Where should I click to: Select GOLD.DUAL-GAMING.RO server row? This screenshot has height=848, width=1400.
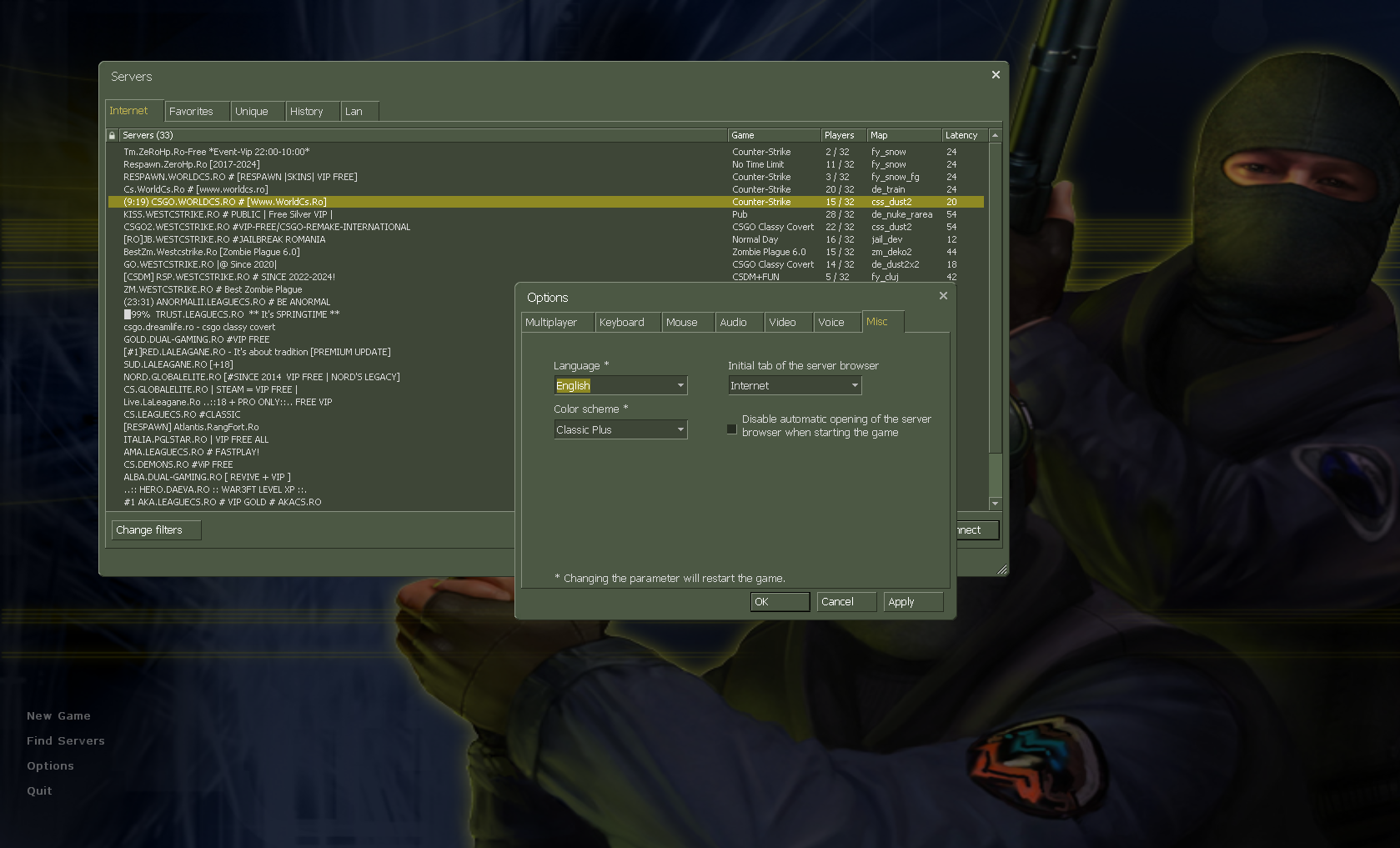(x=312, y=339)
